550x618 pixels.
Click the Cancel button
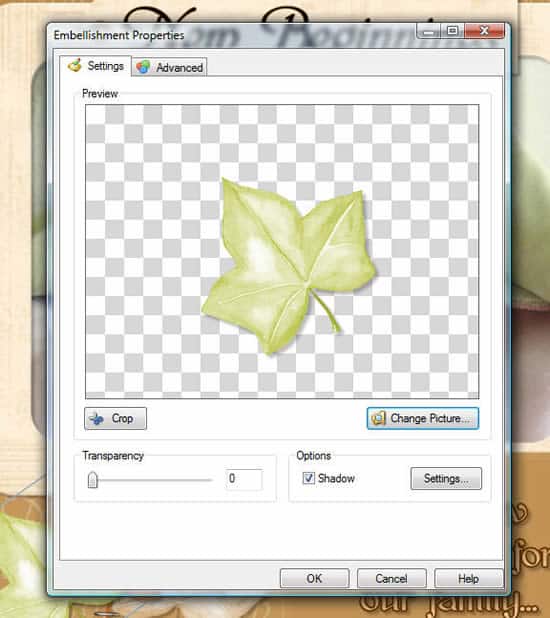coord(391,579)
